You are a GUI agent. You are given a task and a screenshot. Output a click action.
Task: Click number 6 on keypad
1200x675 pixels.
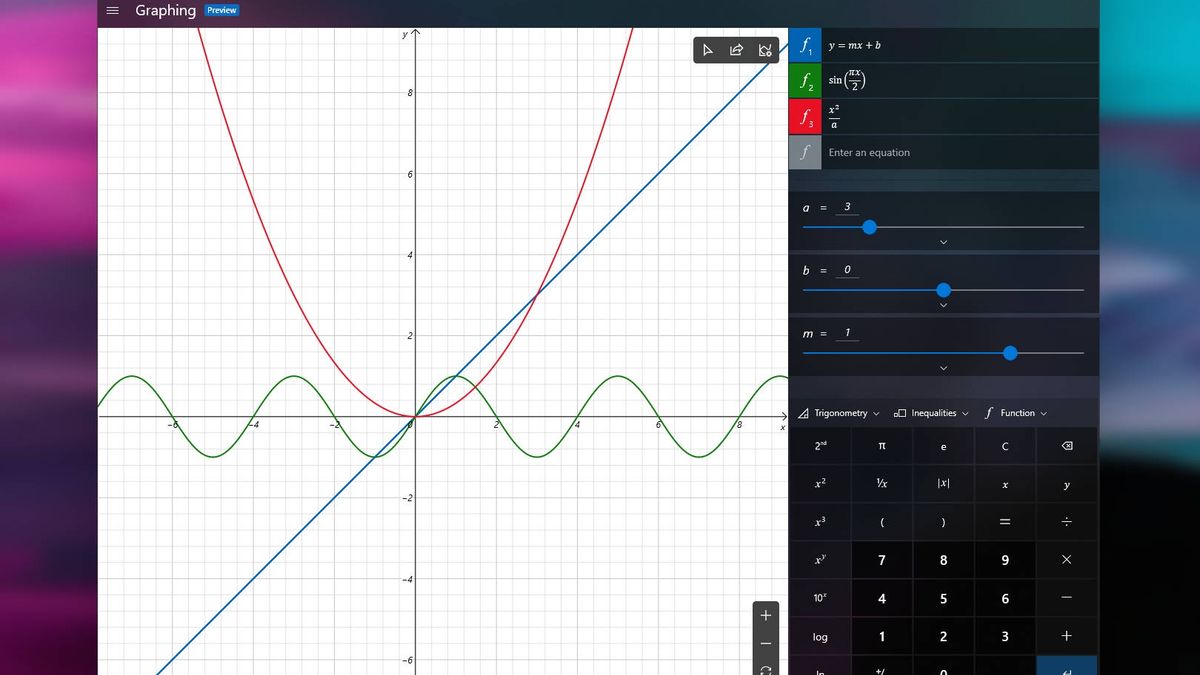tap(1005, 598)
